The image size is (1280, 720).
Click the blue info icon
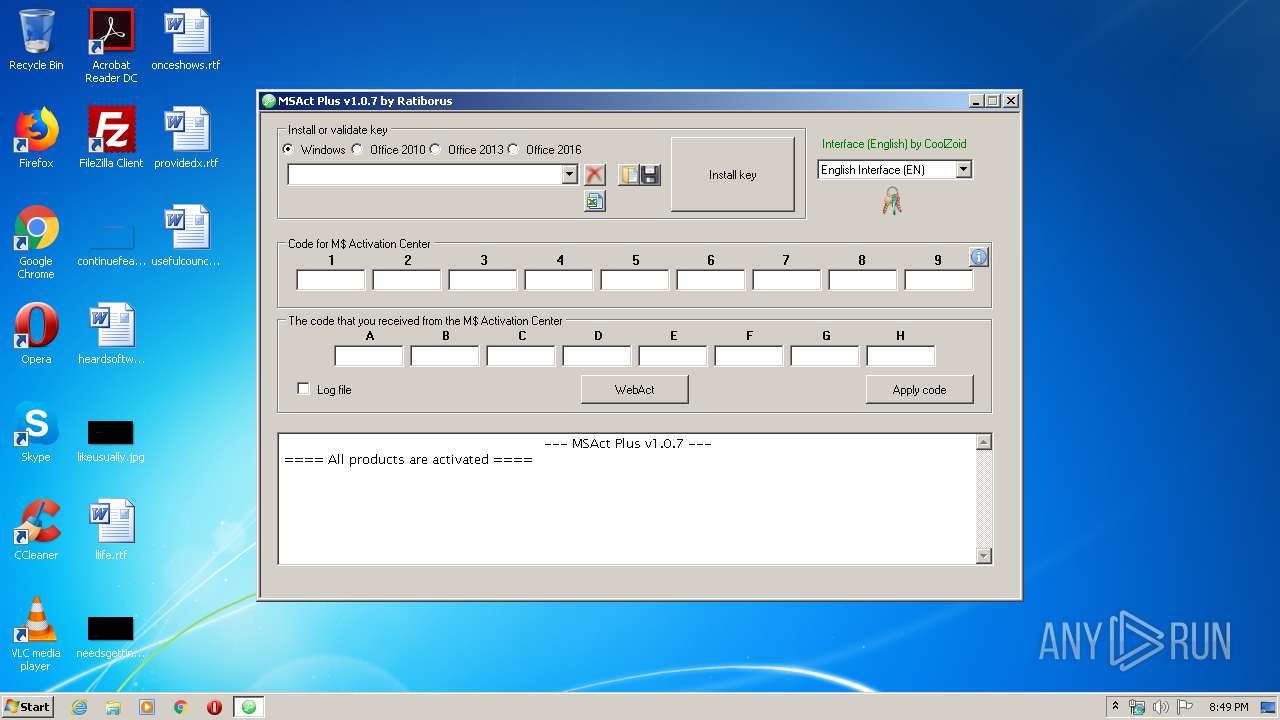click(979, 257)
